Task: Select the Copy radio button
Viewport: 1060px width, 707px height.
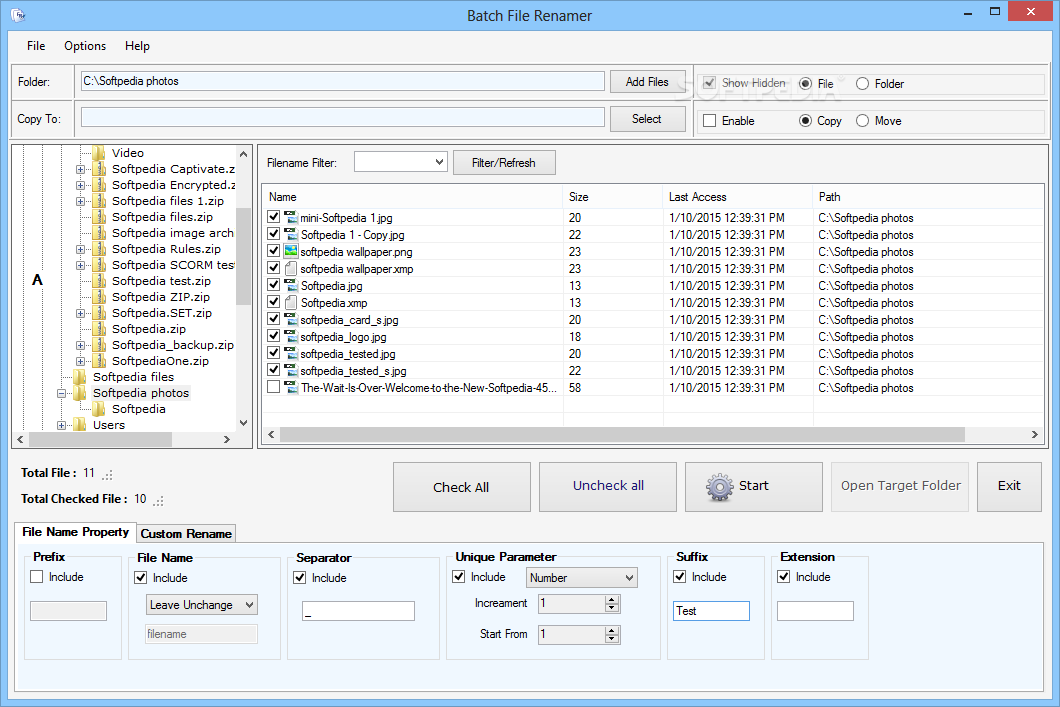Action: (805, 121)
